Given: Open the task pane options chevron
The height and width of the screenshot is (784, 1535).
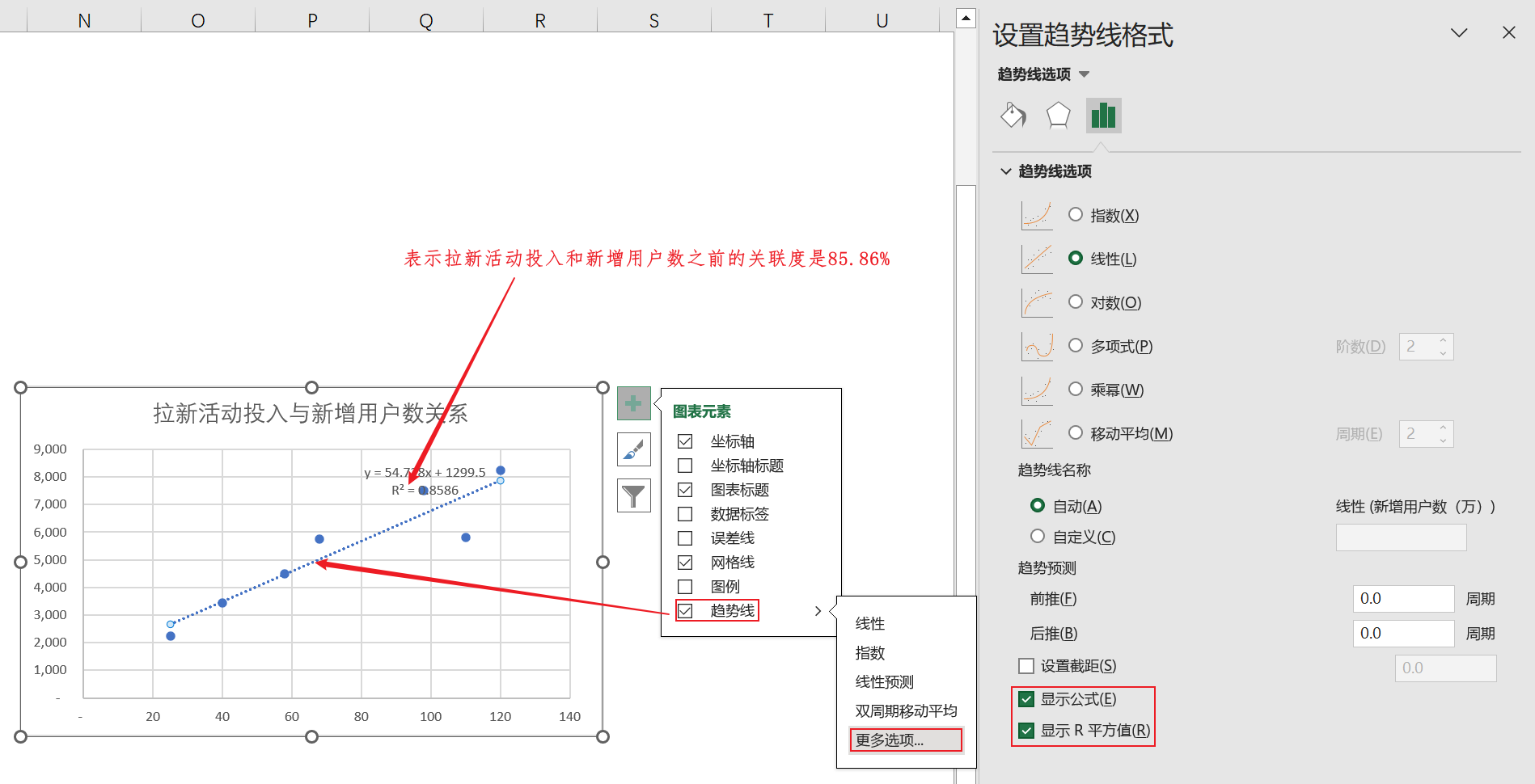Looking at the screenshot, I should (1459, 32).
